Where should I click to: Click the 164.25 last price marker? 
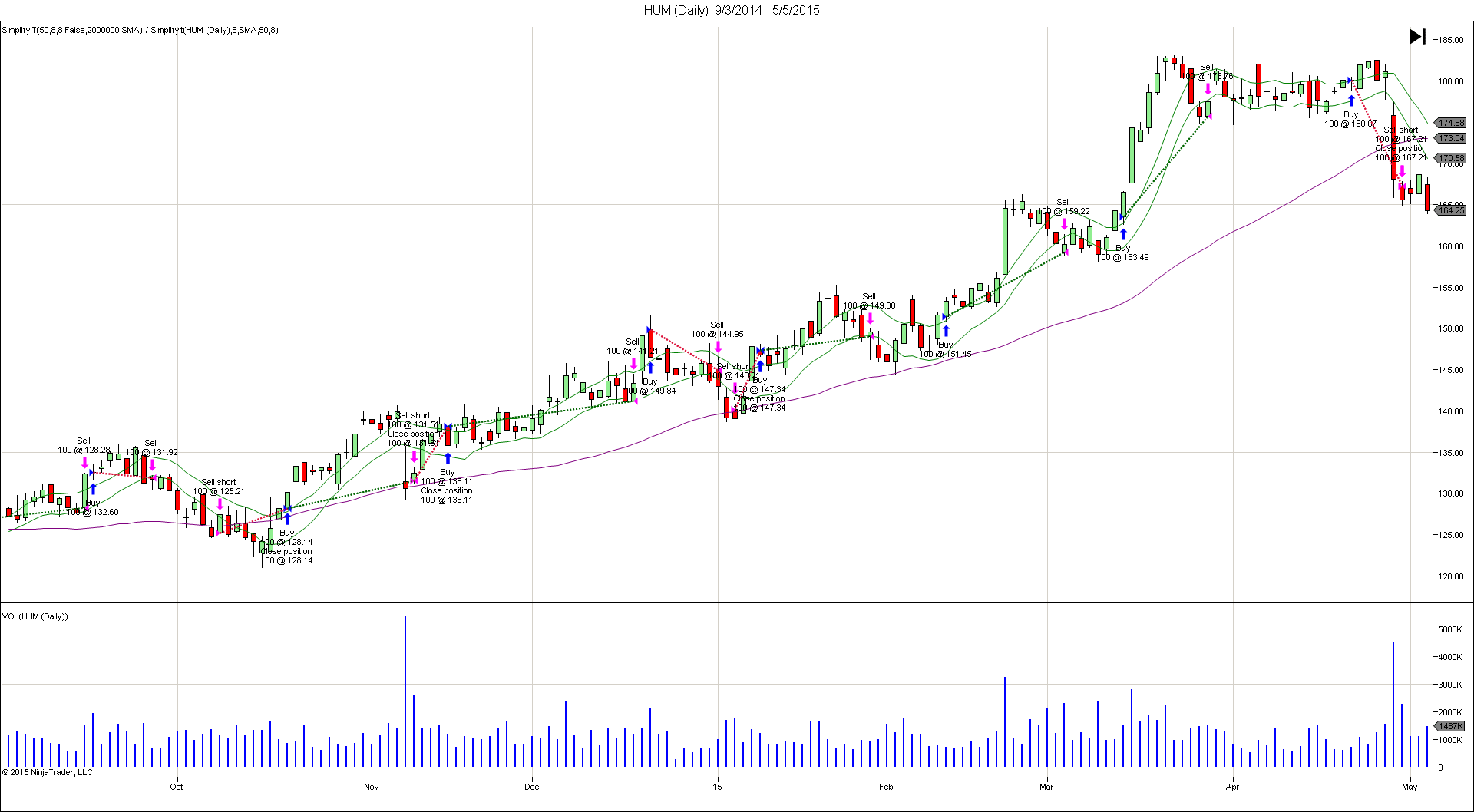tap(1450, 210)
